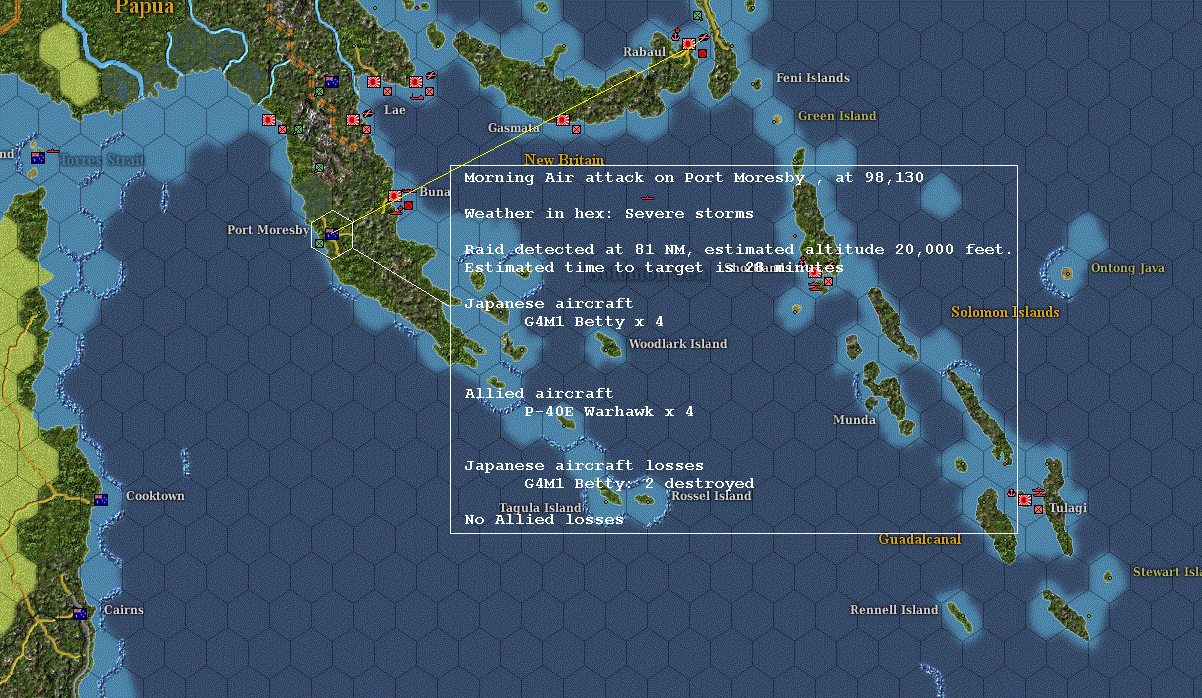The image size is (1202, 698).
Task: Click the Lae map label
Action: tap(395, 110)
